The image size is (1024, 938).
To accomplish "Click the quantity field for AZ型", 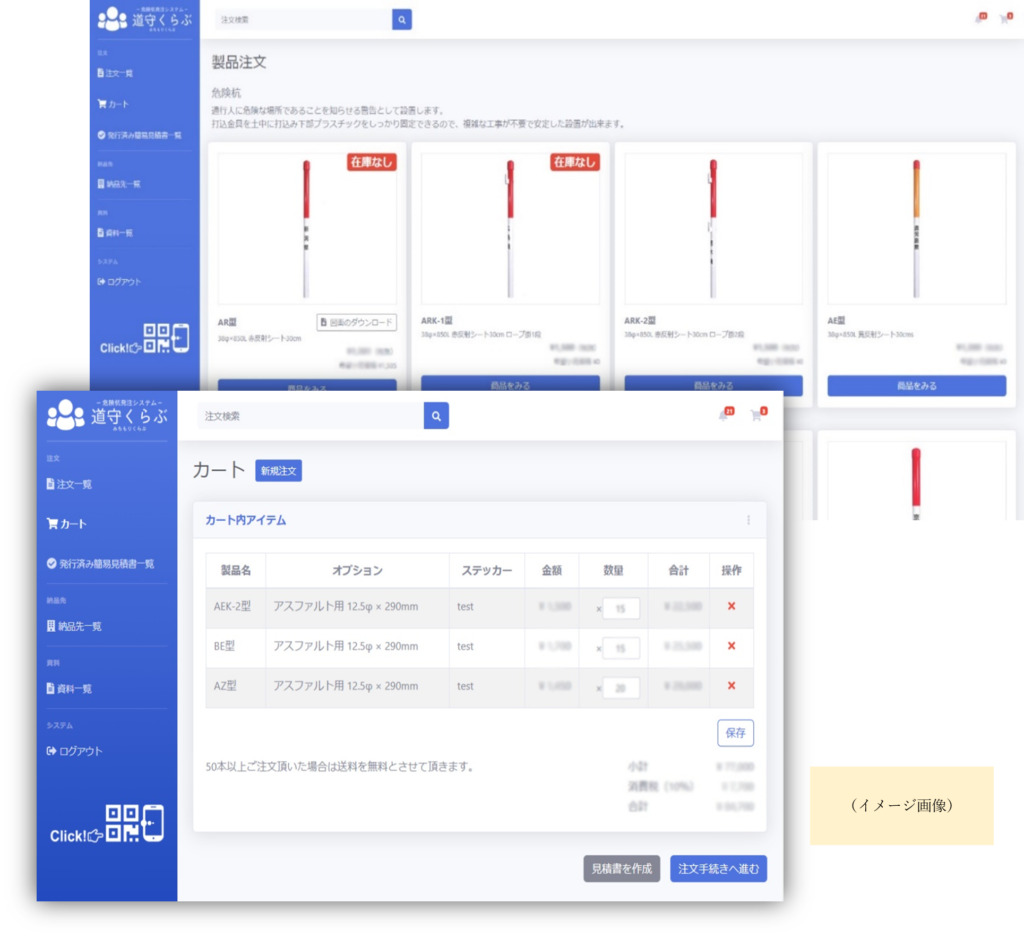I will [x=621, y=688].
